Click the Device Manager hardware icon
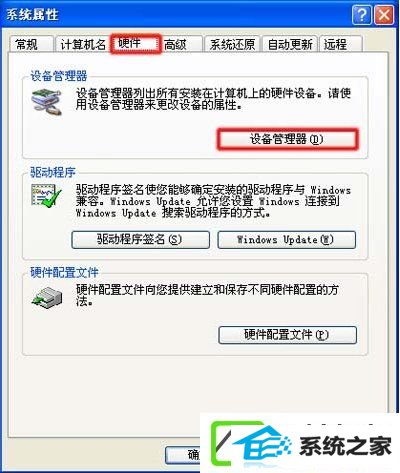 (47, 102)
